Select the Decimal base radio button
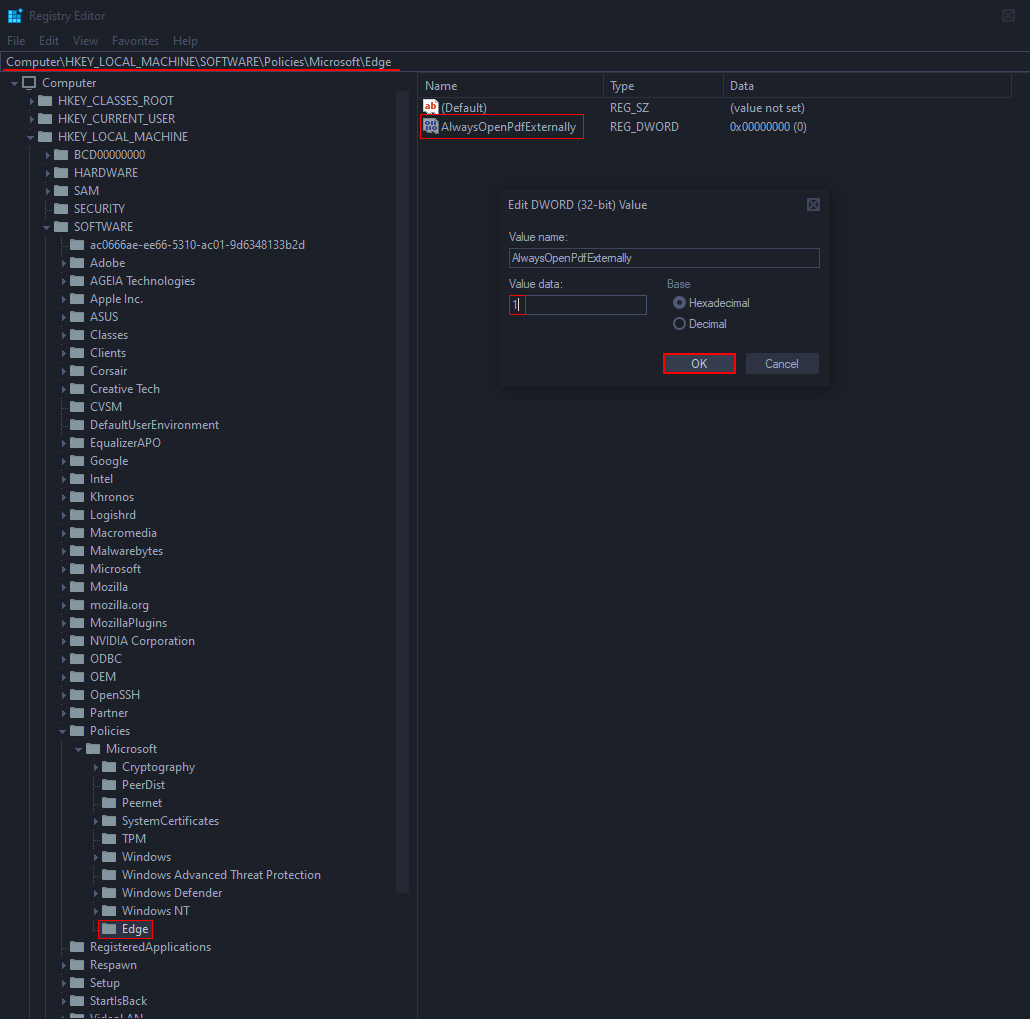Viewport: 1030px width, 1019px height. coord(679,324)
